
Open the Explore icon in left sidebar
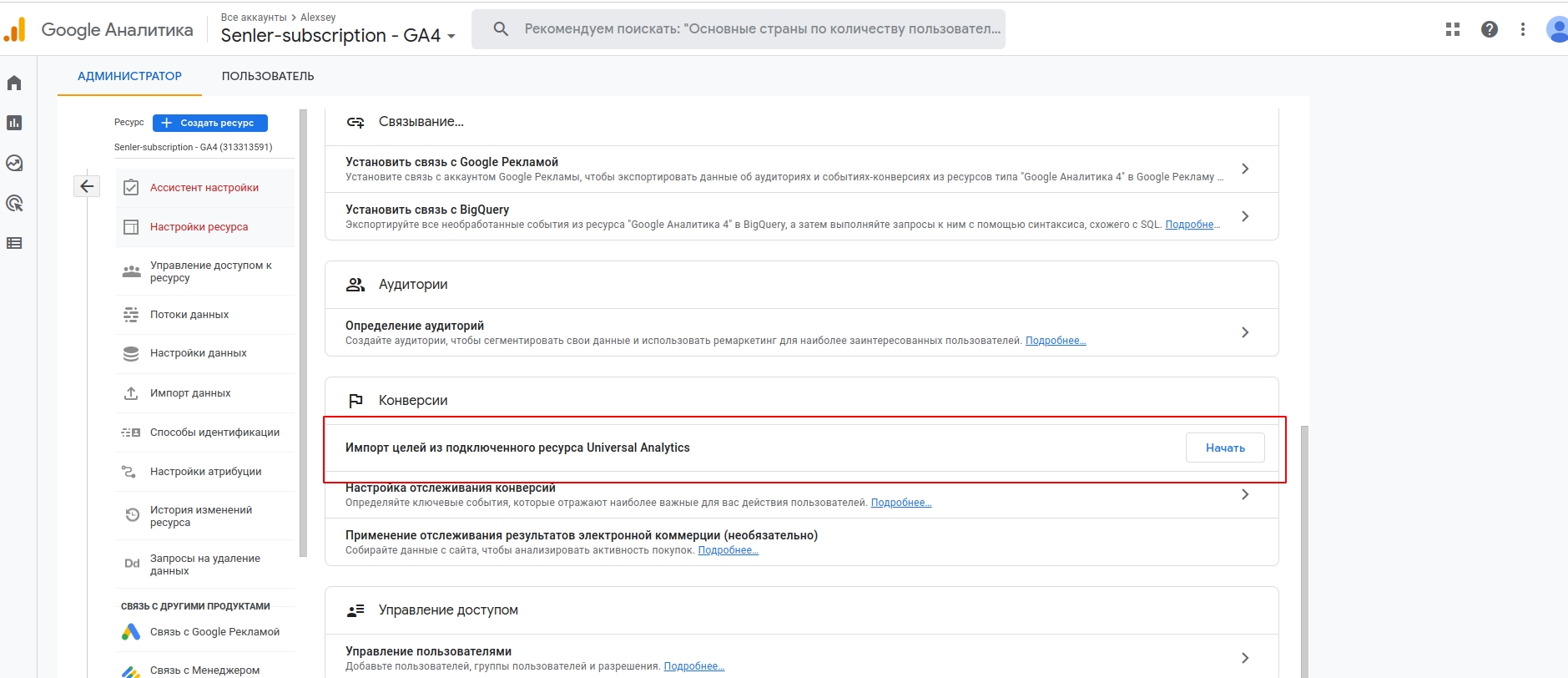pyautogui.click(x=14, y=163)
